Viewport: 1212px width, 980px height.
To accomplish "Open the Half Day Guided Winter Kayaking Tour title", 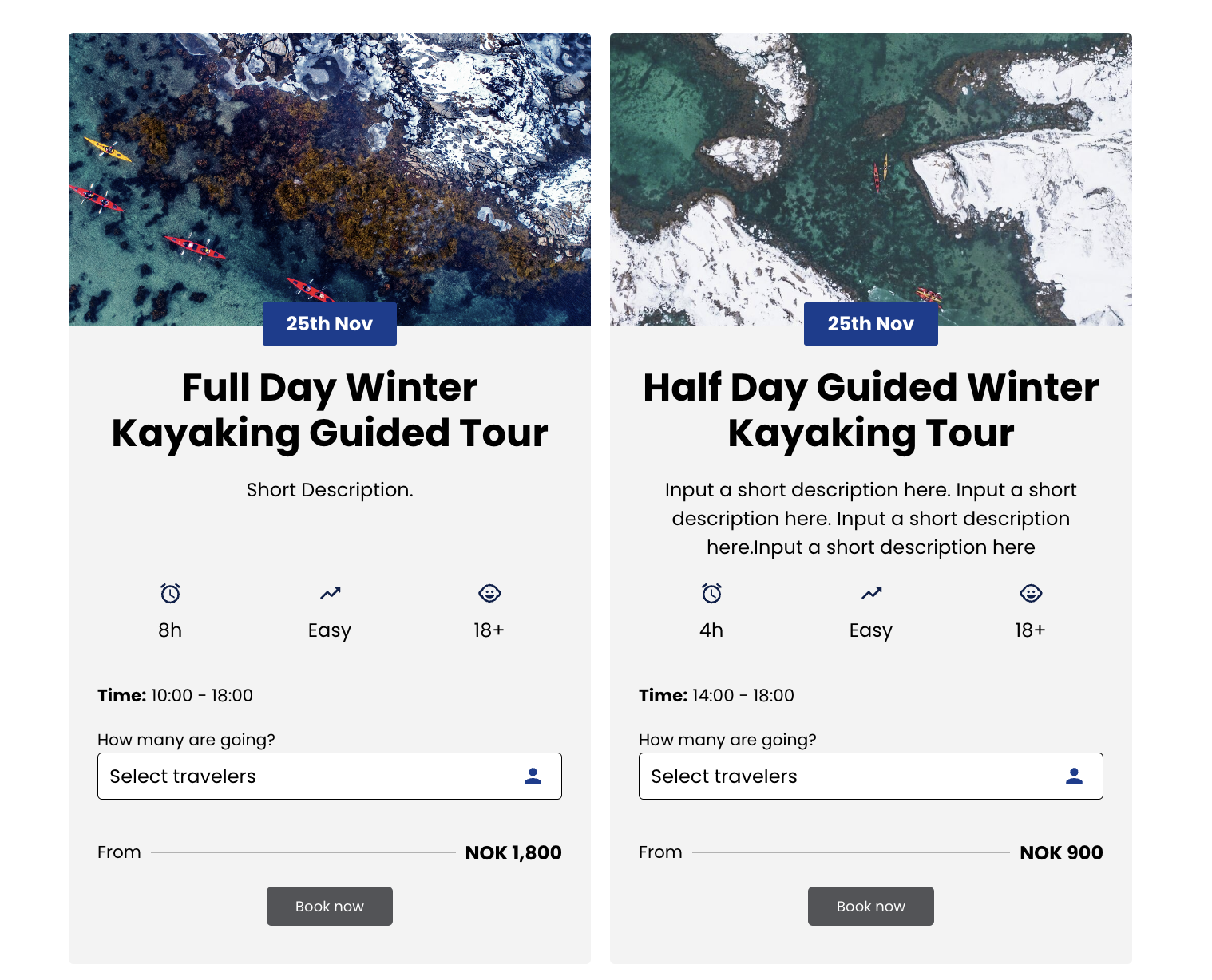I will click(x=871, y=410).
